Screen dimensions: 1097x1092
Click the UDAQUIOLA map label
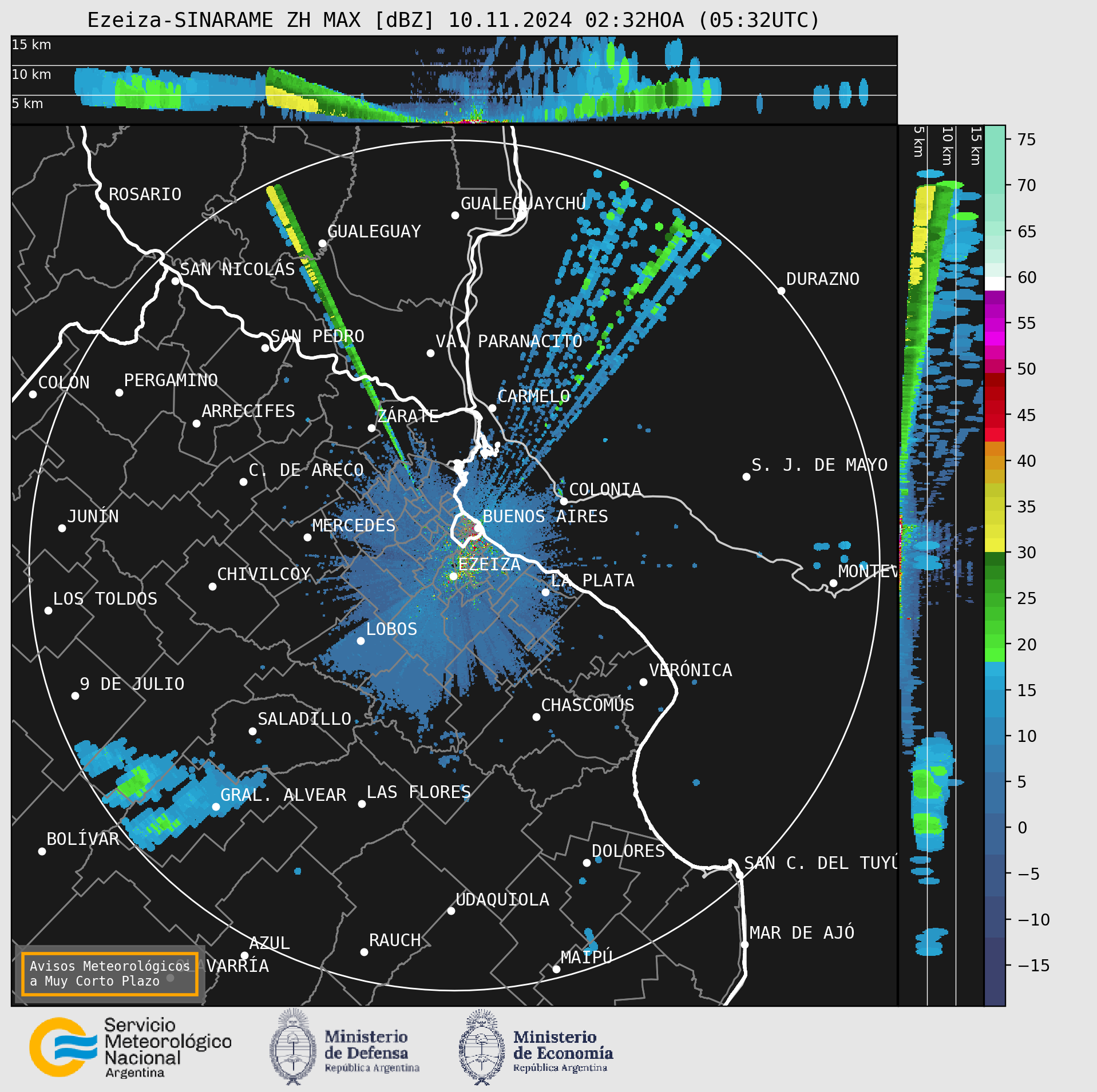[502, 899]
